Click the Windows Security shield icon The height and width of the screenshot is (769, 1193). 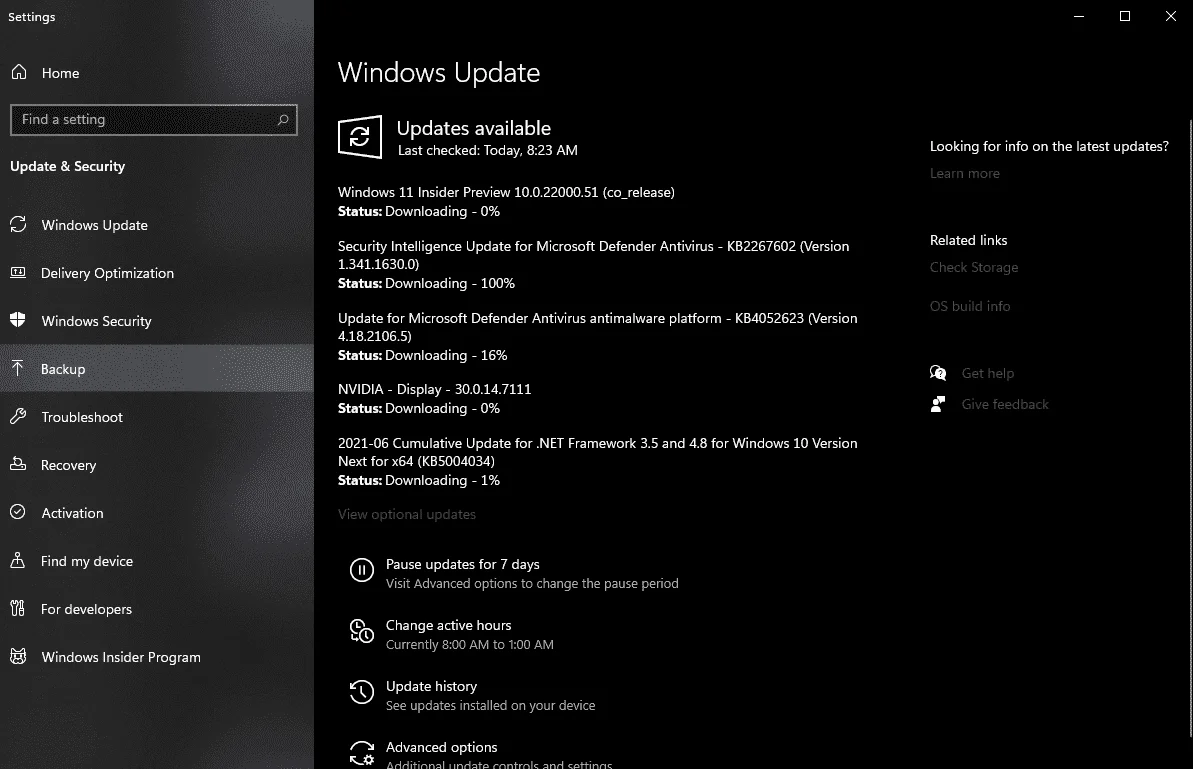tap(18, 320)
